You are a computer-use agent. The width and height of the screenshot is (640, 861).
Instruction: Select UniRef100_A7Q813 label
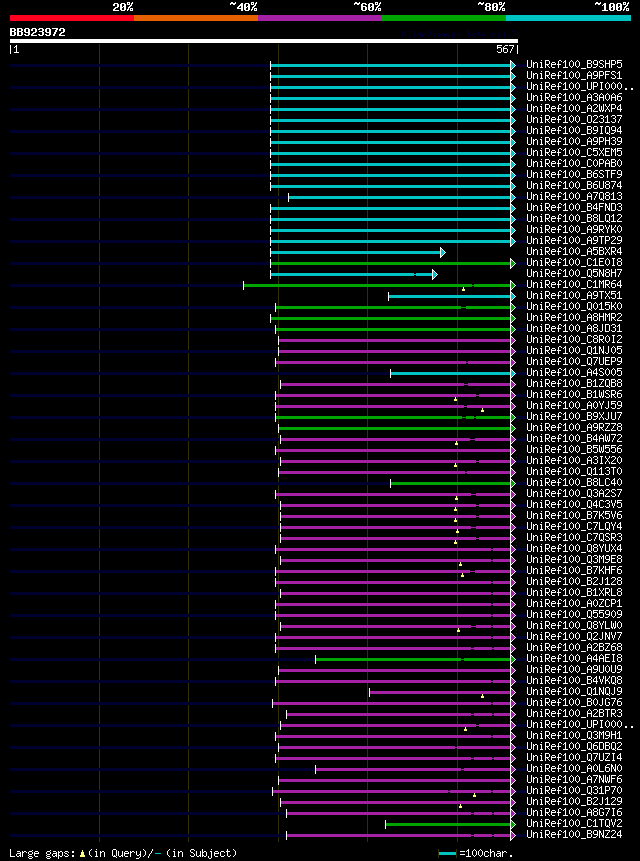[x=574, y=197]
